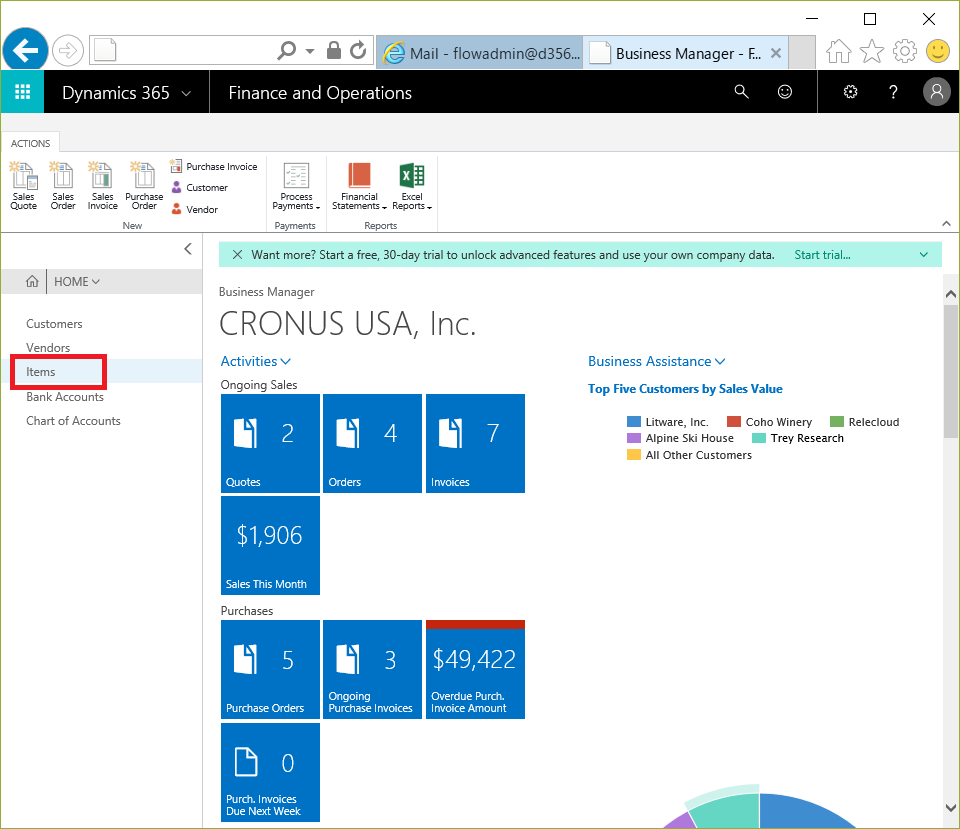
Task: Create a new Purchase Invoice
Action: pyautogui.click(x=214, y=167)
